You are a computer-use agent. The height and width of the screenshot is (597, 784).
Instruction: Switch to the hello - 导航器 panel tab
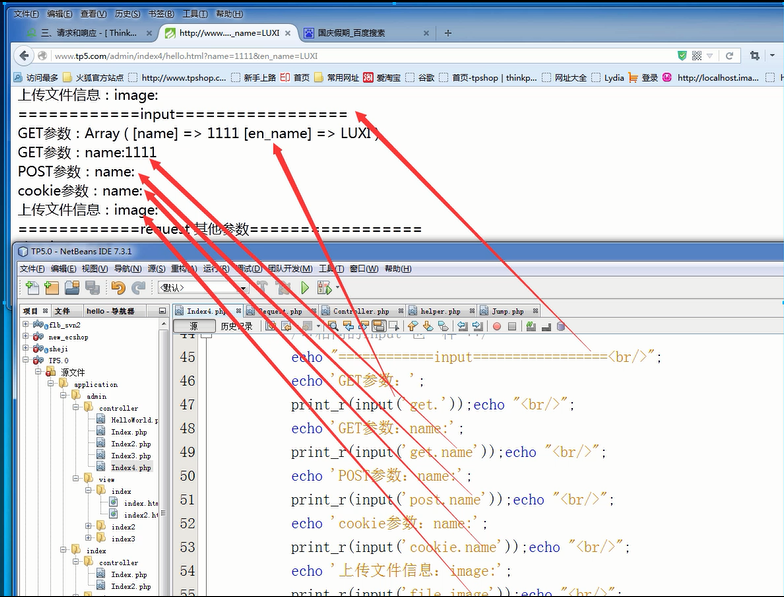click(110, 311)
